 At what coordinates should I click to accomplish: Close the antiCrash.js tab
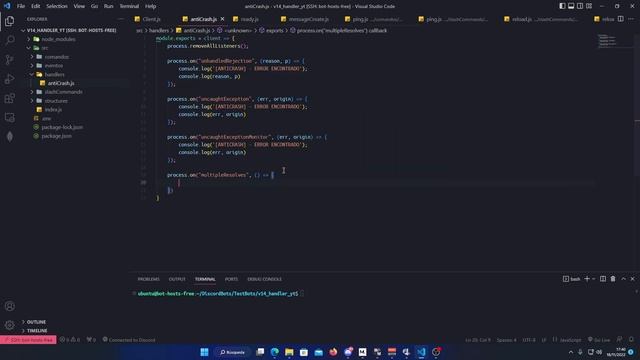click(x=222, y=19)
